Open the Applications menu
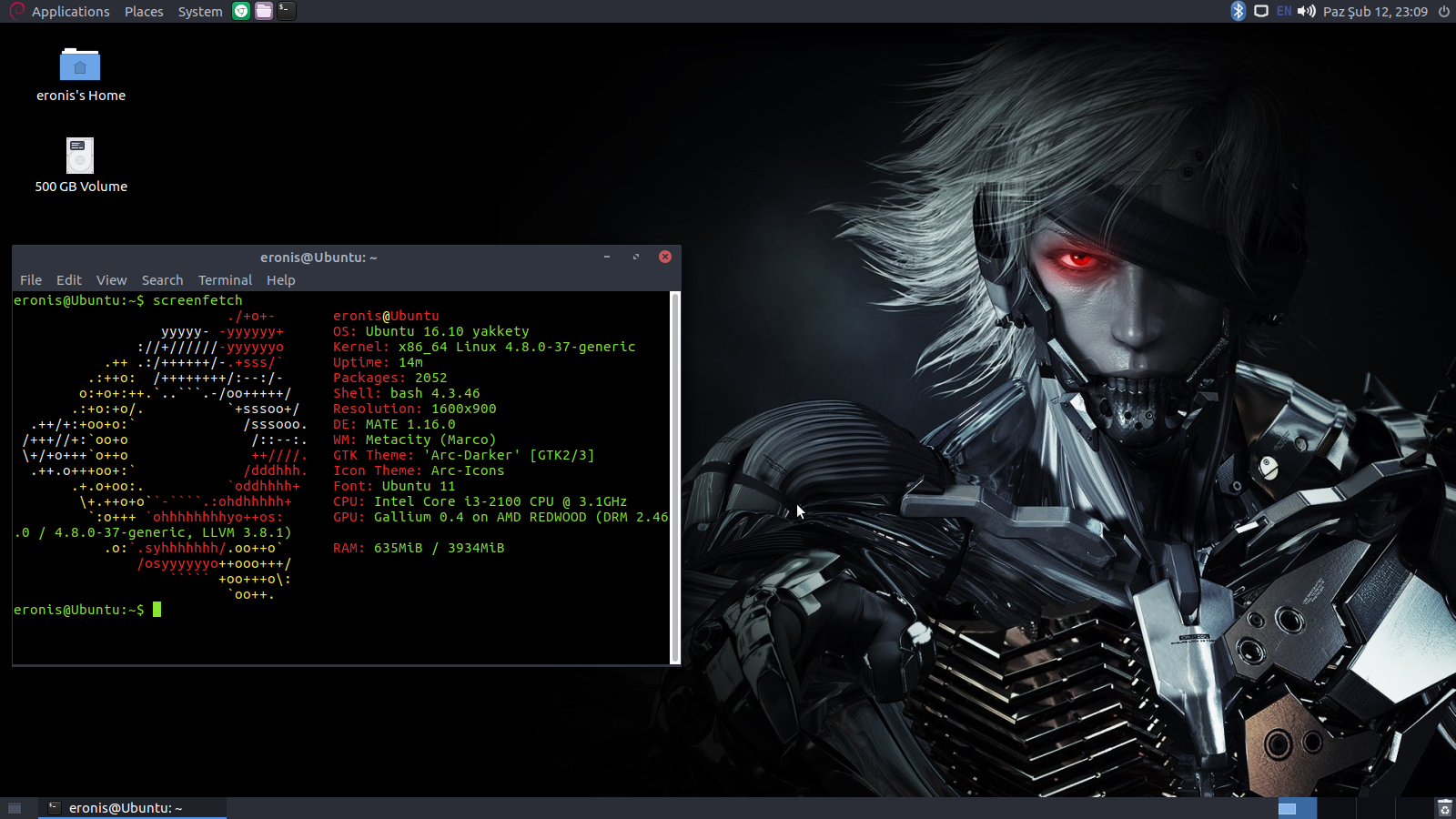Screen dimensions: 1456x819 (70, 11)
